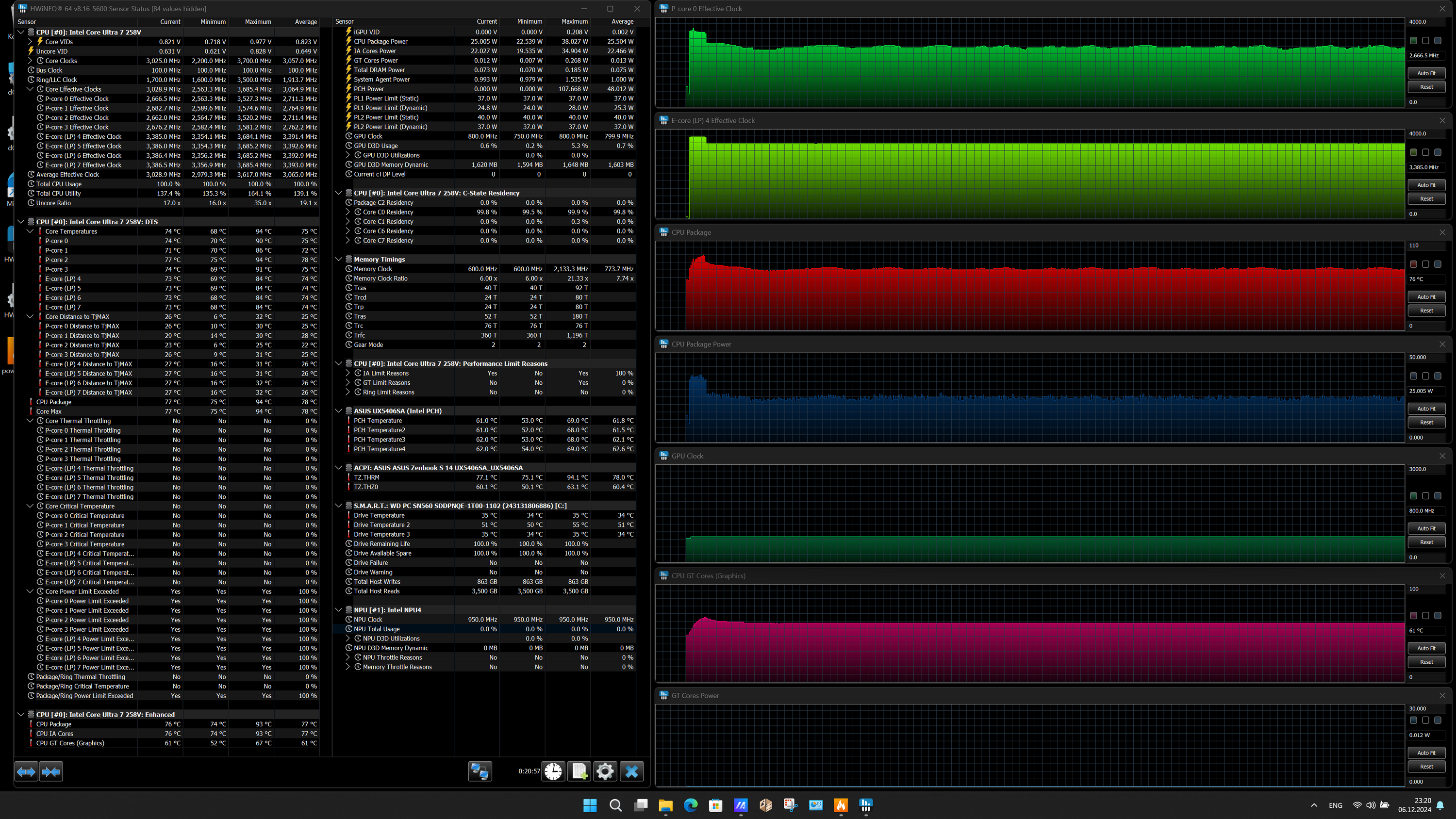Select the NPU Total Usage sensor row
Viewport: 1456px width, 819px height.
(377, 629)
